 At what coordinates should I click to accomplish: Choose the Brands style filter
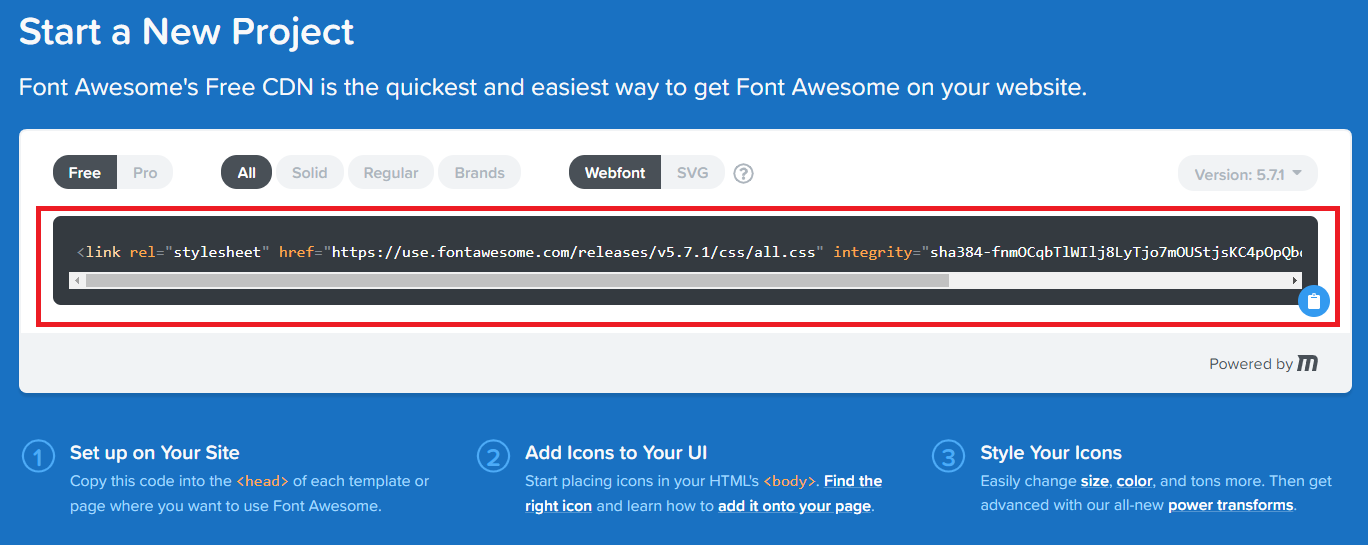(x=480, y=173)
